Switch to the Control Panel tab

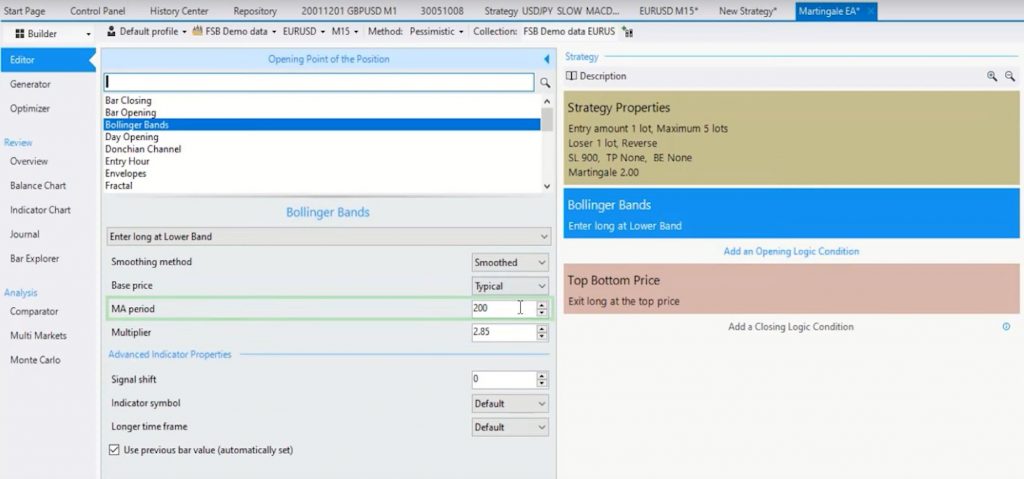98,11
